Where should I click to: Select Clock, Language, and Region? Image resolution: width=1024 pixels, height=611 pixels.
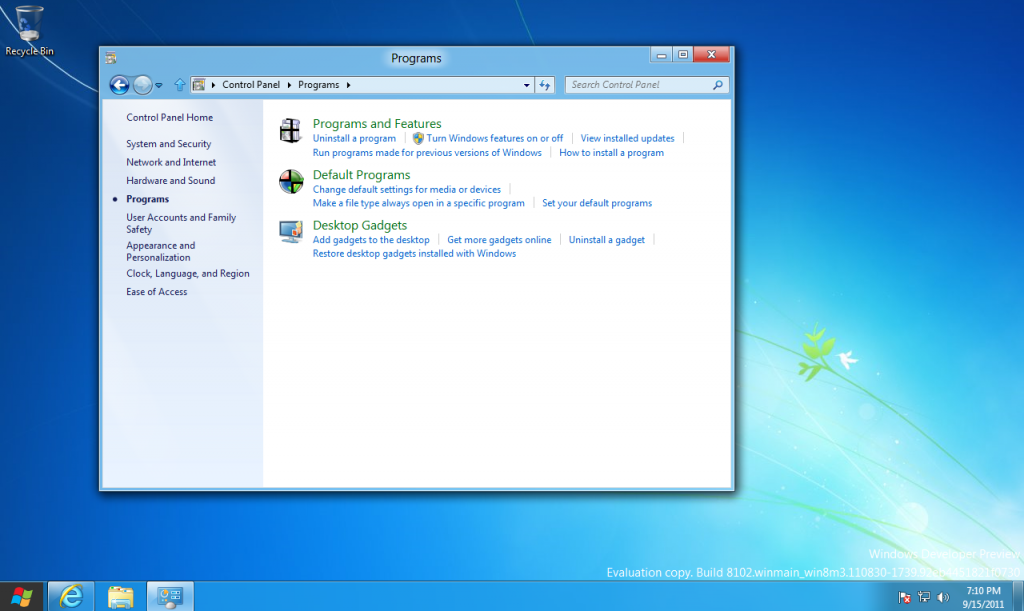tap(187, 273)
